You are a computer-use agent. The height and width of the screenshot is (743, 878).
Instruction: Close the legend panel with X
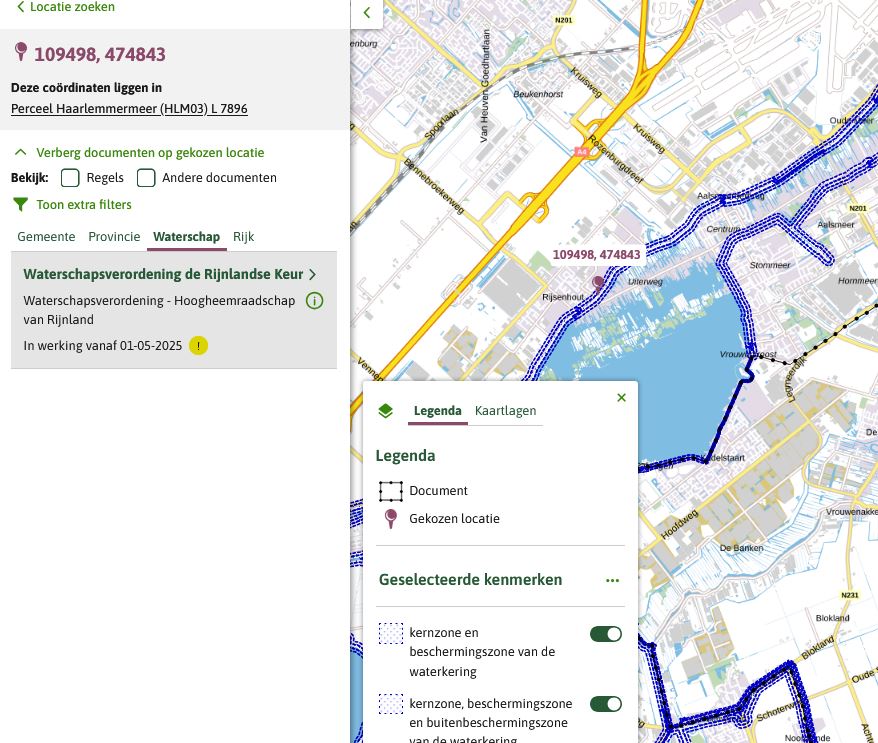click(621, 398)
